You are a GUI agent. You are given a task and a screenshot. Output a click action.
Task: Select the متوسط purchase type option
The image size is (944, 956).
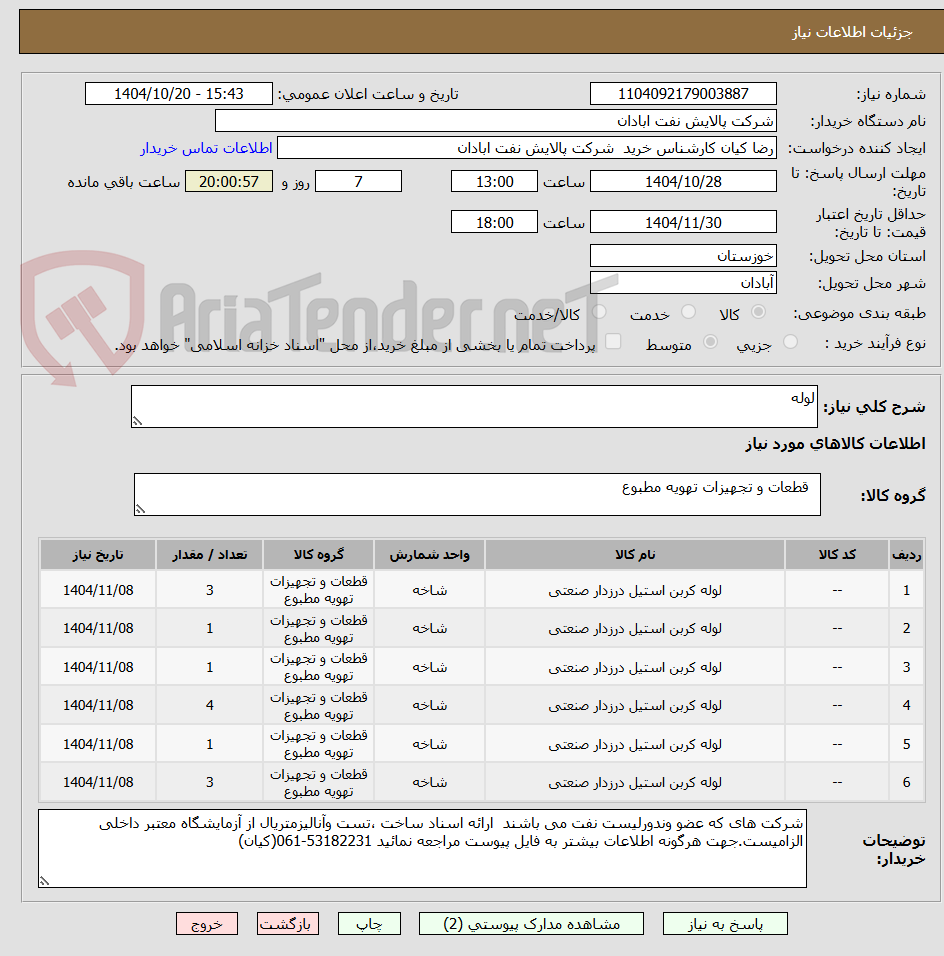tap(710, 341)
